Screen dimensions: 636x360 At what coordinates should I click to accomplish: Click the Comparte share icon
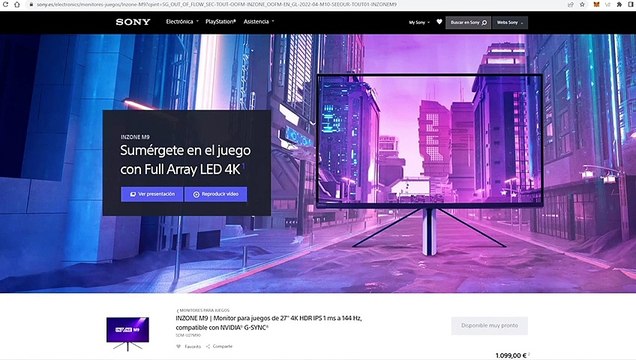(208, 347)
